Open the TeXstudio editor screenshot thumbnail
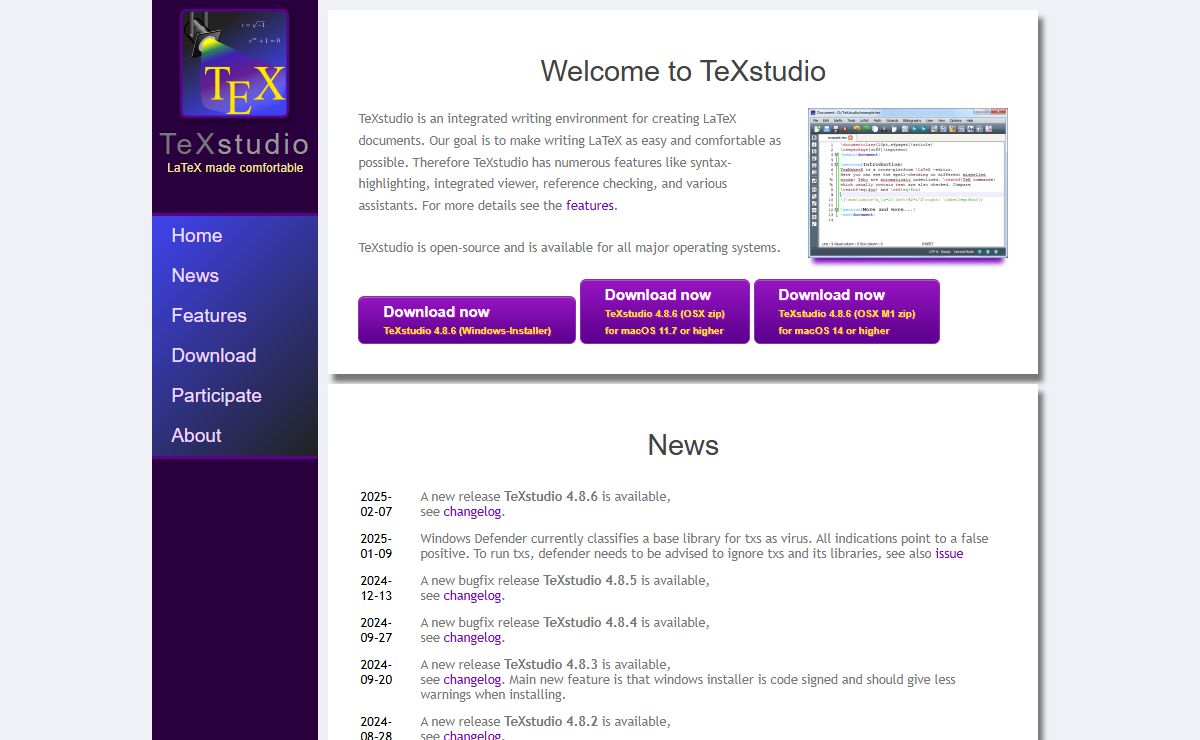The width and height of the screenshot is (1200, 740). coord(908,183)
